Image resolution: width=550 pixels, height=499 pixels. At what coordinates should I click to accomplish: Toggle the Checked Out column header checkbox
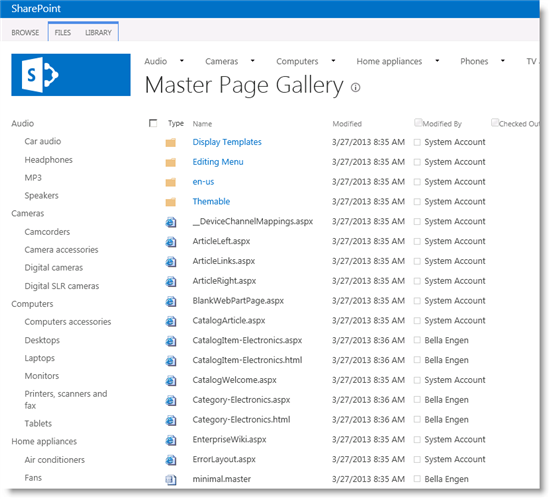click(x=495, y=122)
